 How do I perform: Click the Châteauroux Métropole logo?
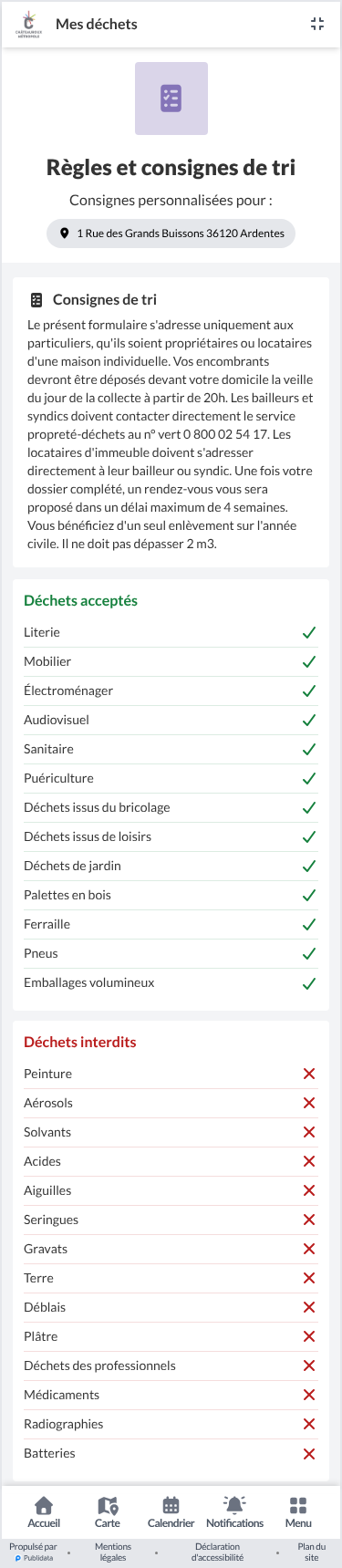[x=28, y=25]
